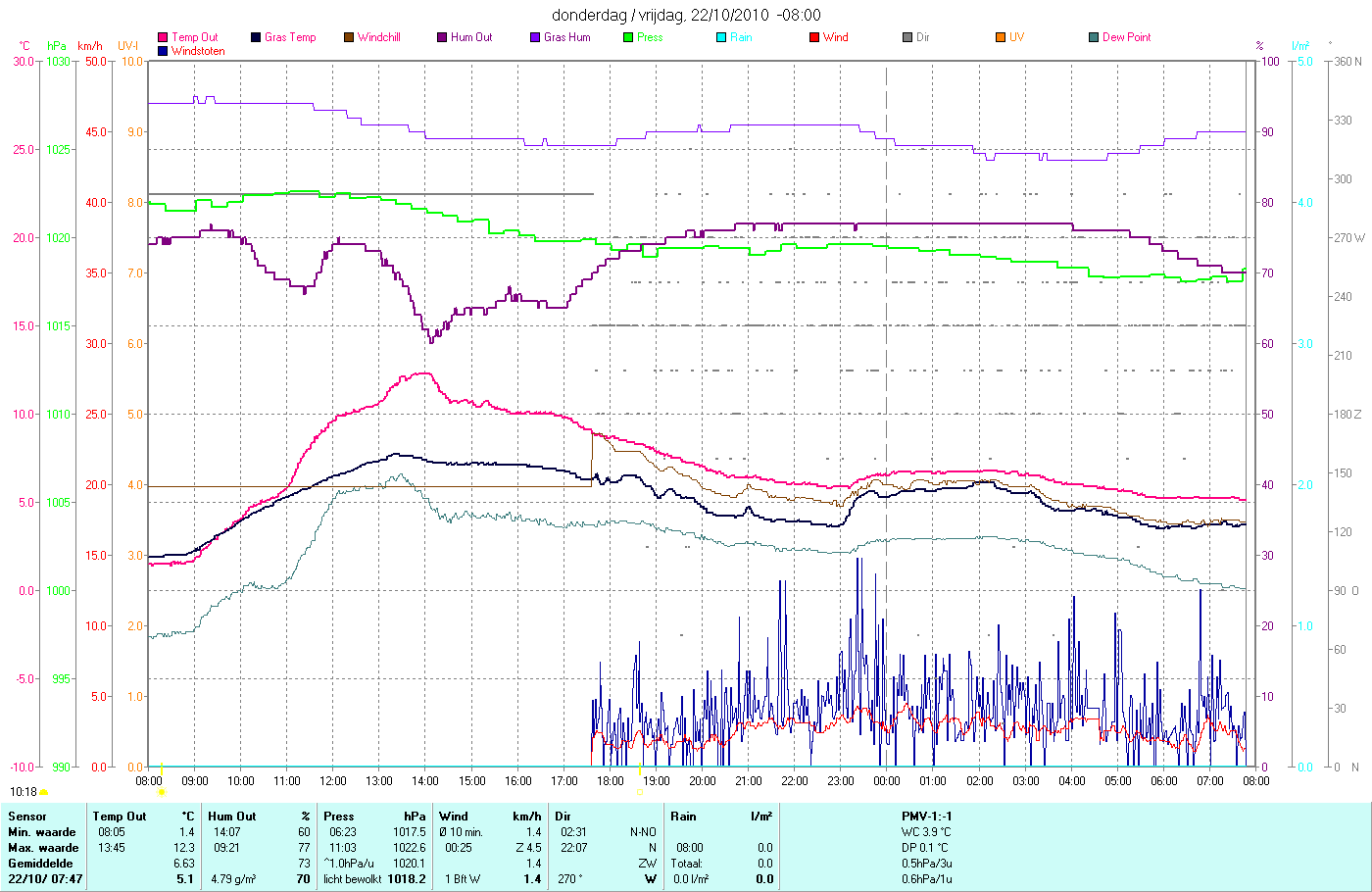Click the orange UV legend square
Image resolution: width=1372 pixels, height=892 pixels.
(x=1001, y=37)
